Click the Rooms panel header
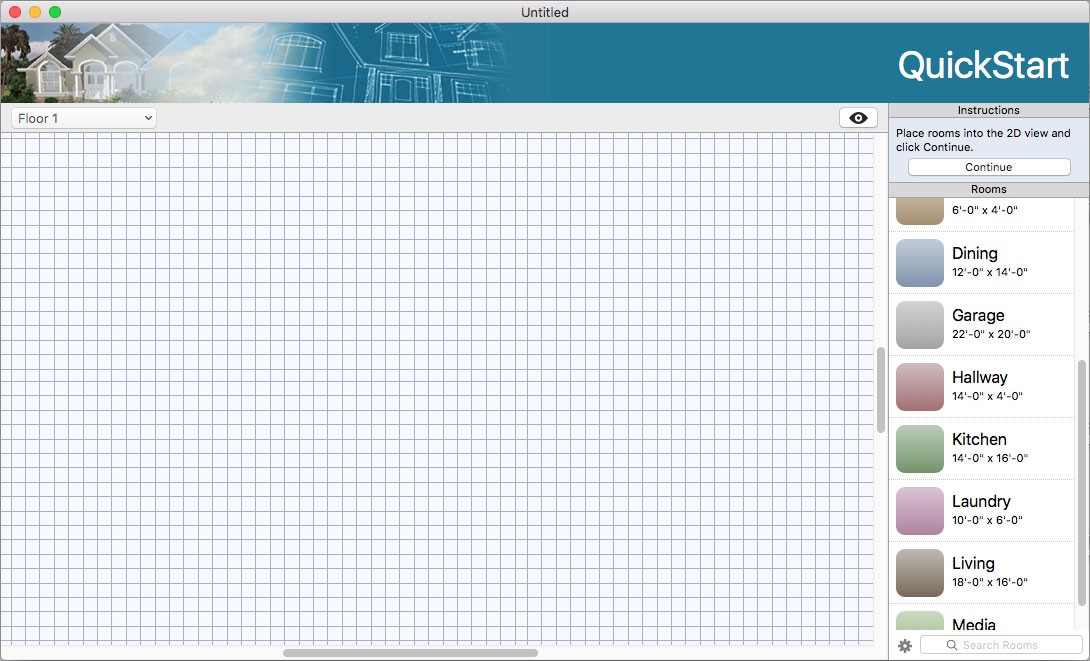1090x661 pixels. tap(989, 189)
